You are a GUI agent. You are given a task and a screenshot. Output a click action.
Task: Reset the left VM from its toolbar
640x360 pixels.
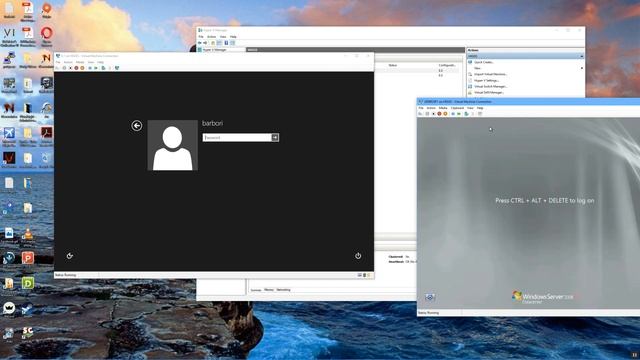96,68
